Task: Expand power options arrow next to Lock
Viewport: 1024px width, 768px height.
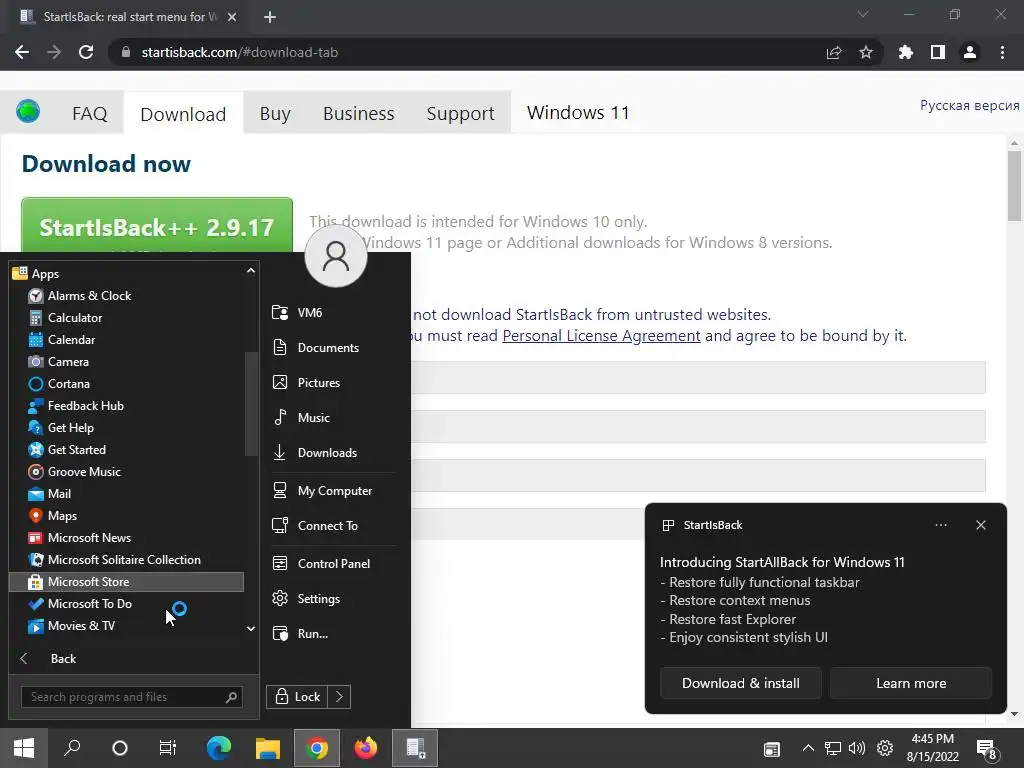Action: coord(340,697)
